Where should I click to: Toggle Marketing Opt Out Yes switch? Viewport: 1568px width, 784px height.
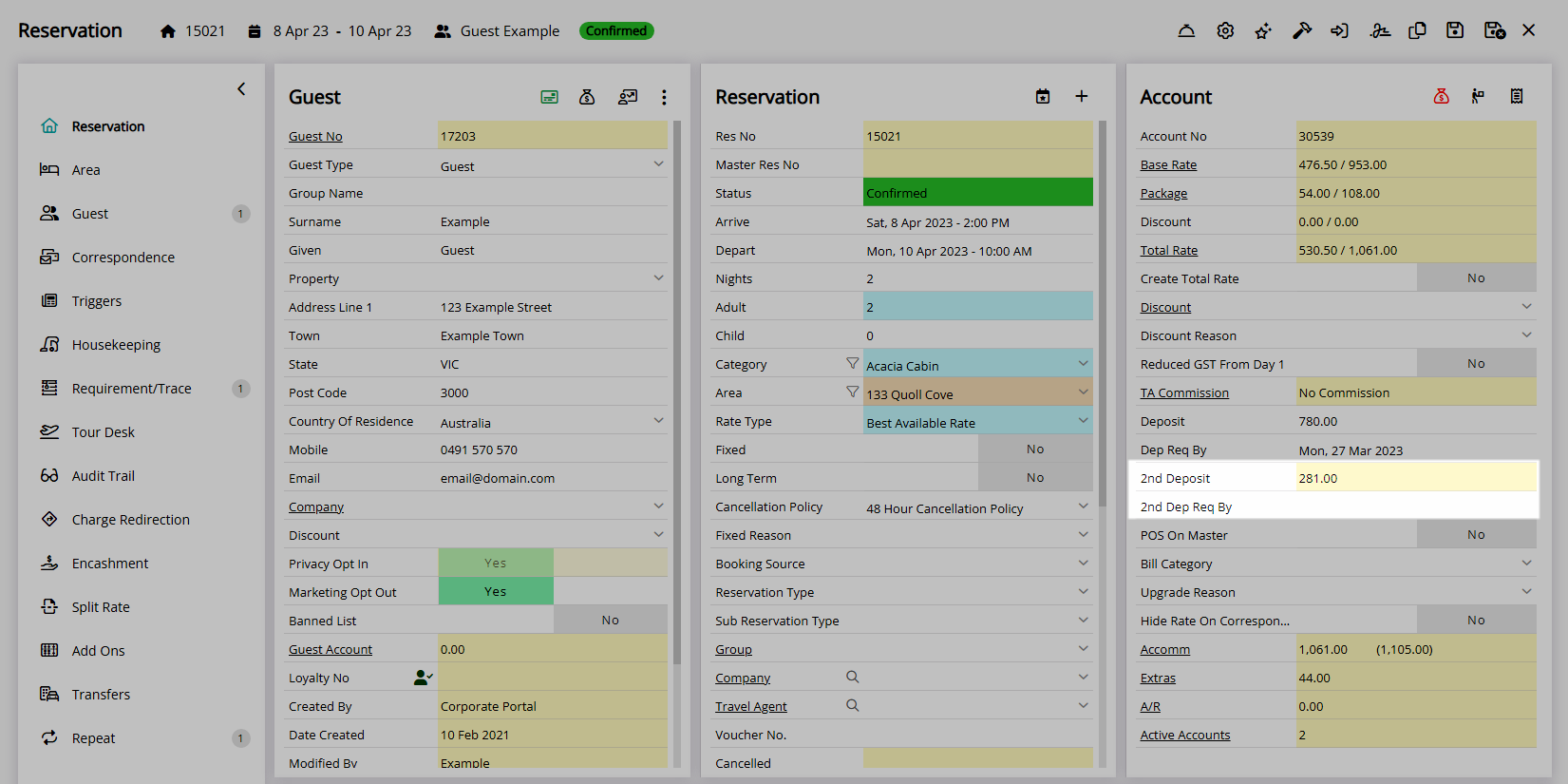[x=496, y=591]
